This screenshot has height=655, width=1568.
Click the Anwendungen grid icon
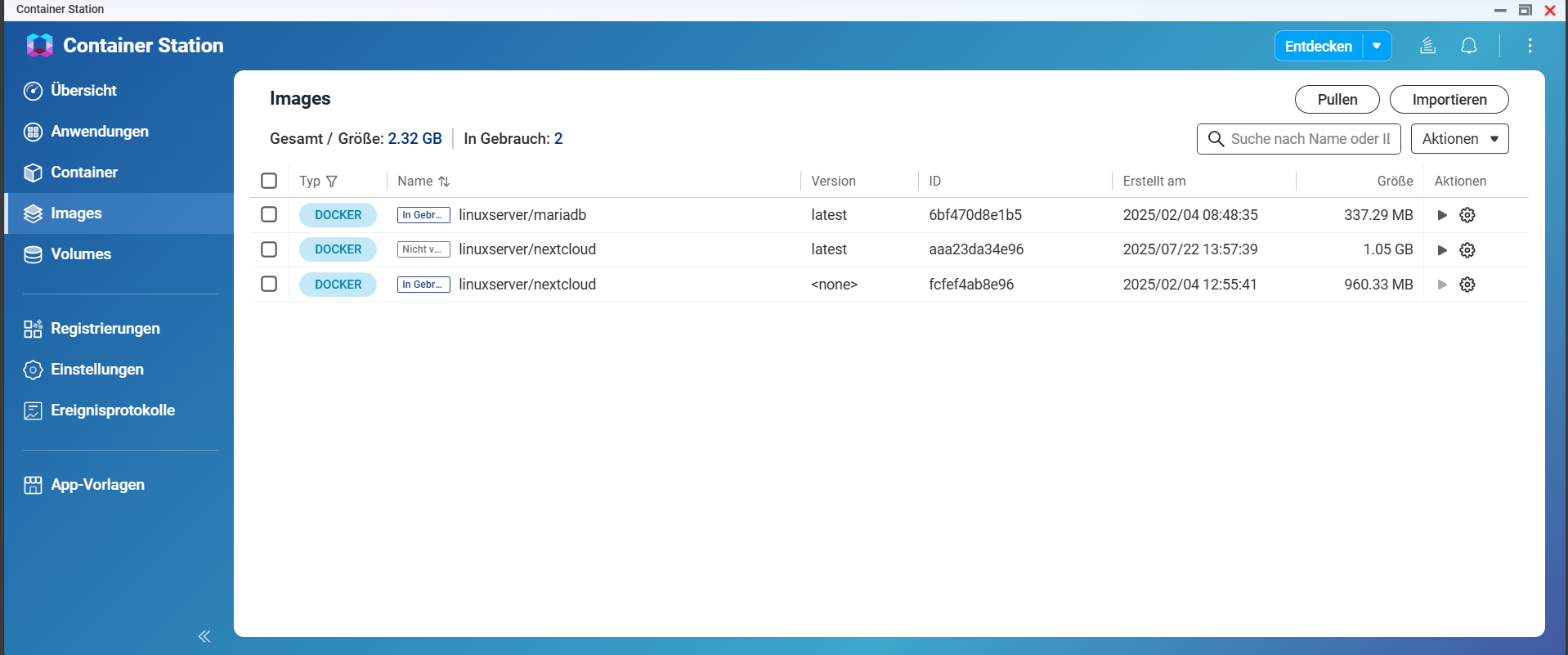33,132
